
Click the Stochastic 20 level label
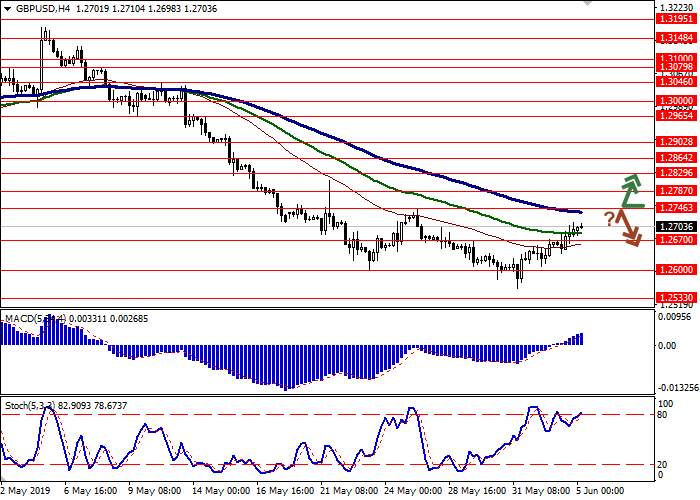click(662, 464)
